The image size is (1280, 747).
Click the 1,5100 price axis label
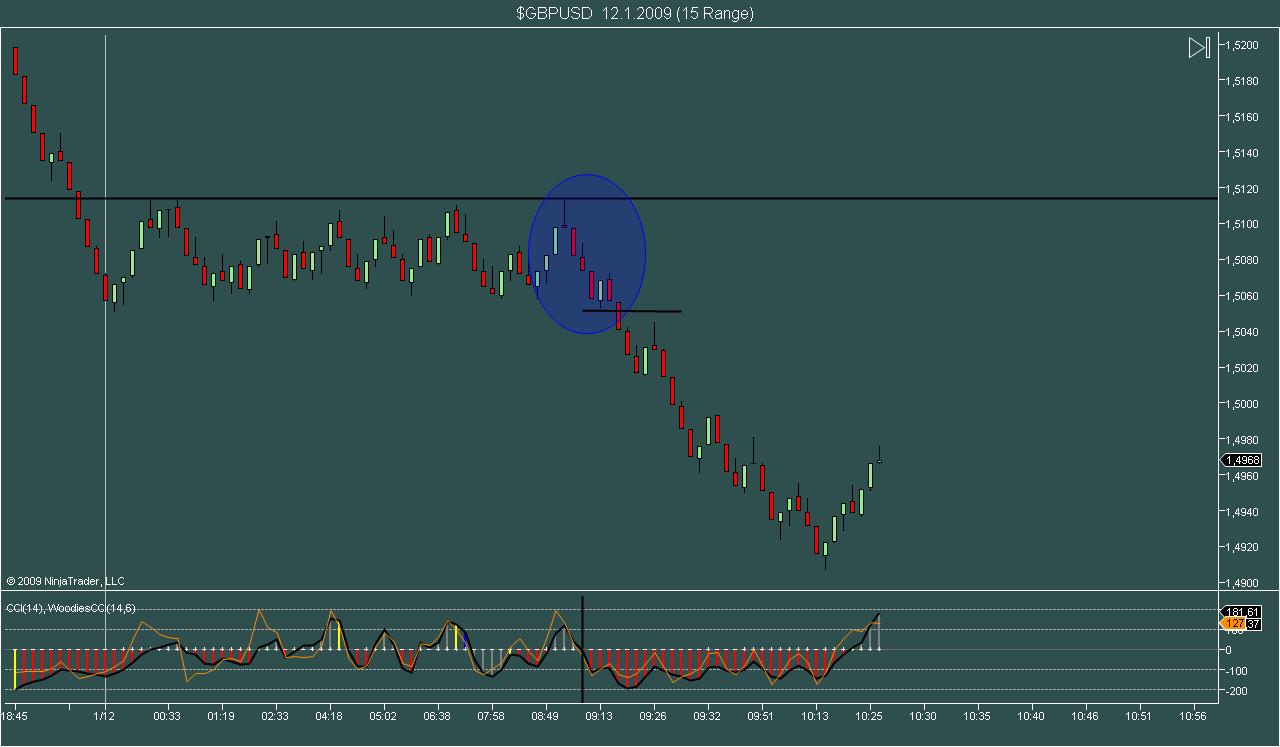1244,224
